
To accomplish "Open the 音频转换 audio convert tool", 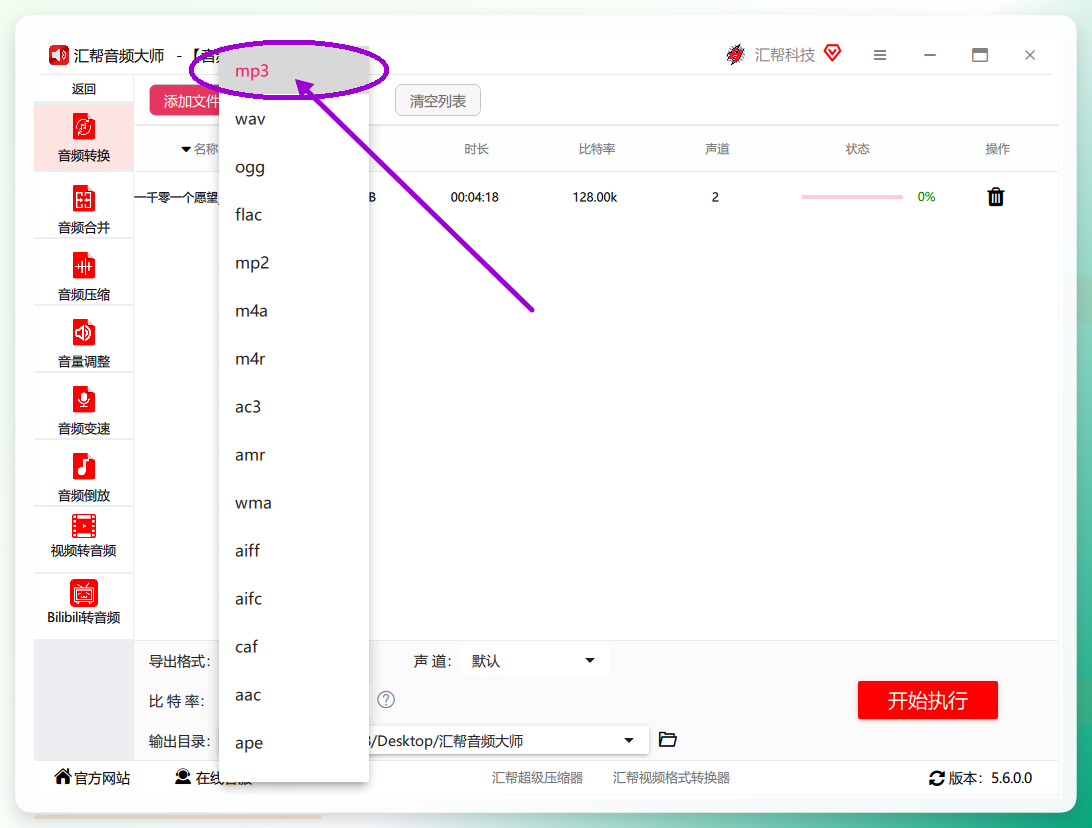I will (84, 138).
